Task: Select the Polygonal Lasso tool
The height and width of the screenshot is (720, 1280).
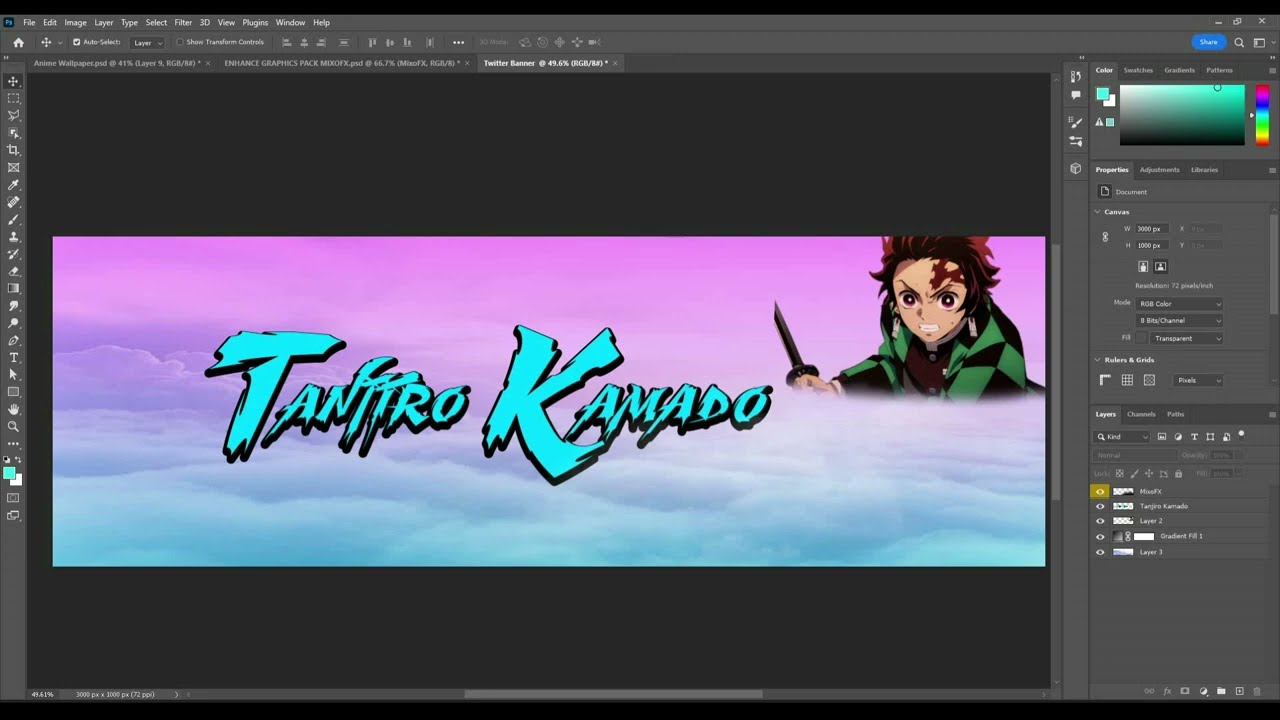Action: [x=13, y=115]
